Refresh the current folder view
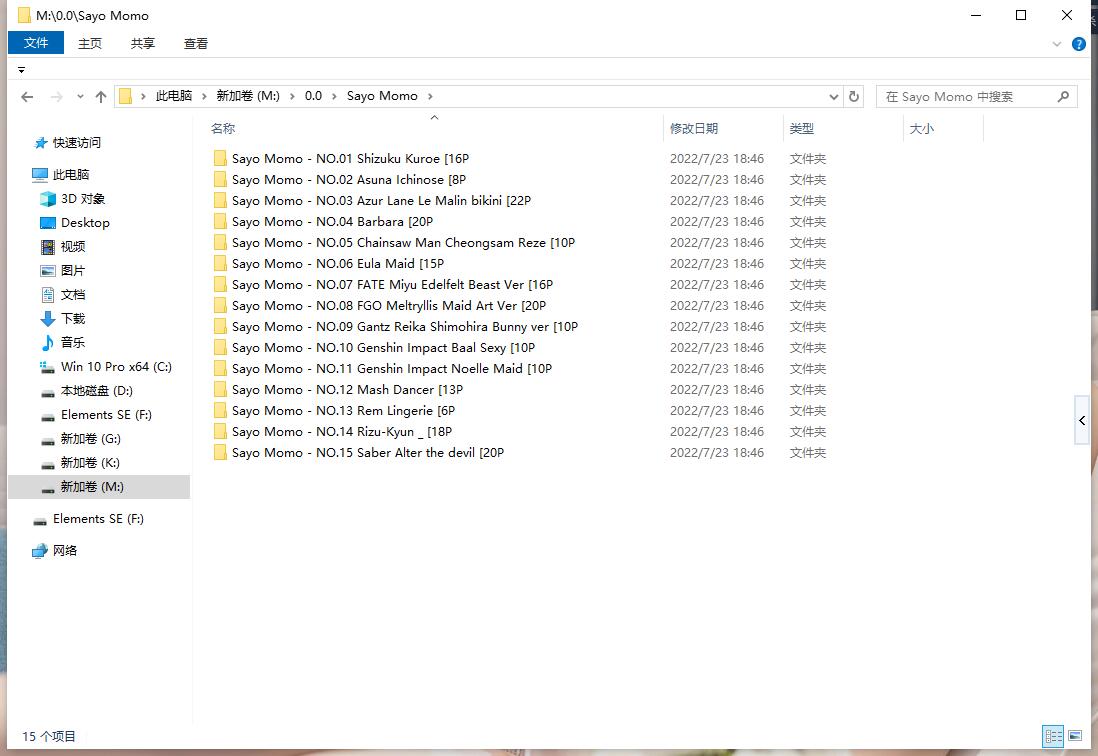Viewport: 1098px width, 756px height. [854, 96]
